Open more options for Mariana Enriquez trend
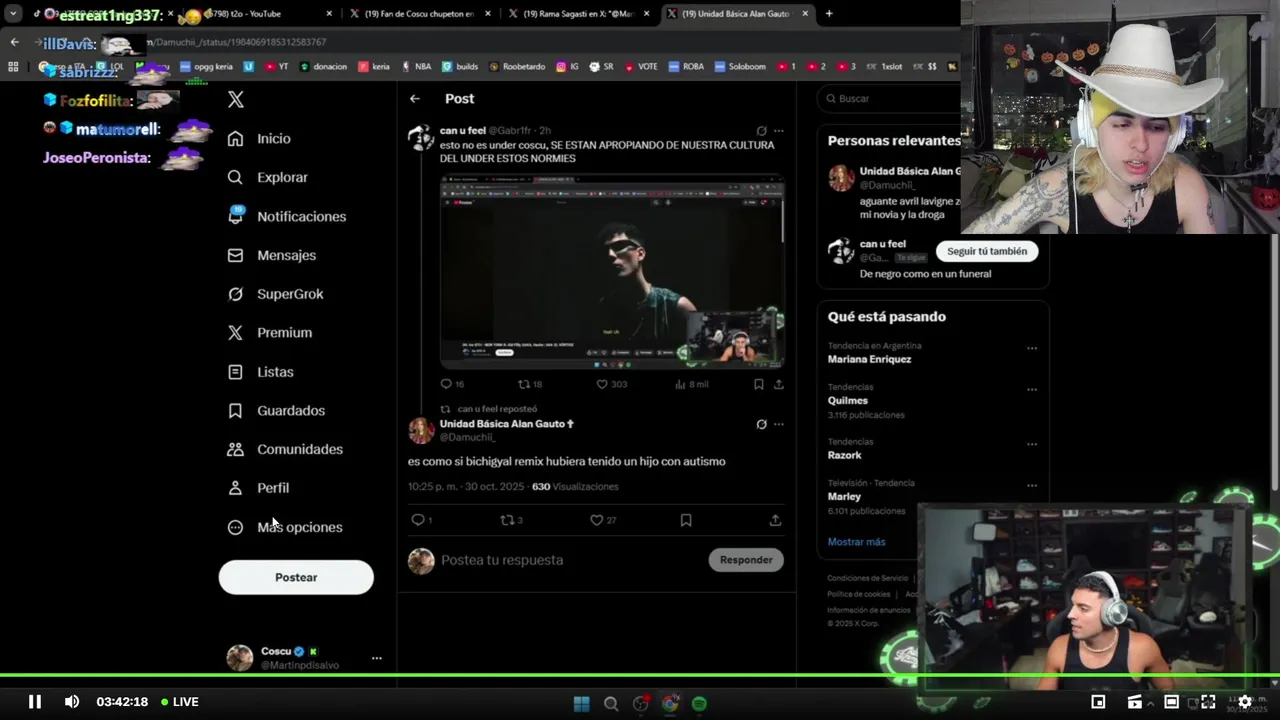This screenshot has width=1280, height=720. click(1032, 349)
